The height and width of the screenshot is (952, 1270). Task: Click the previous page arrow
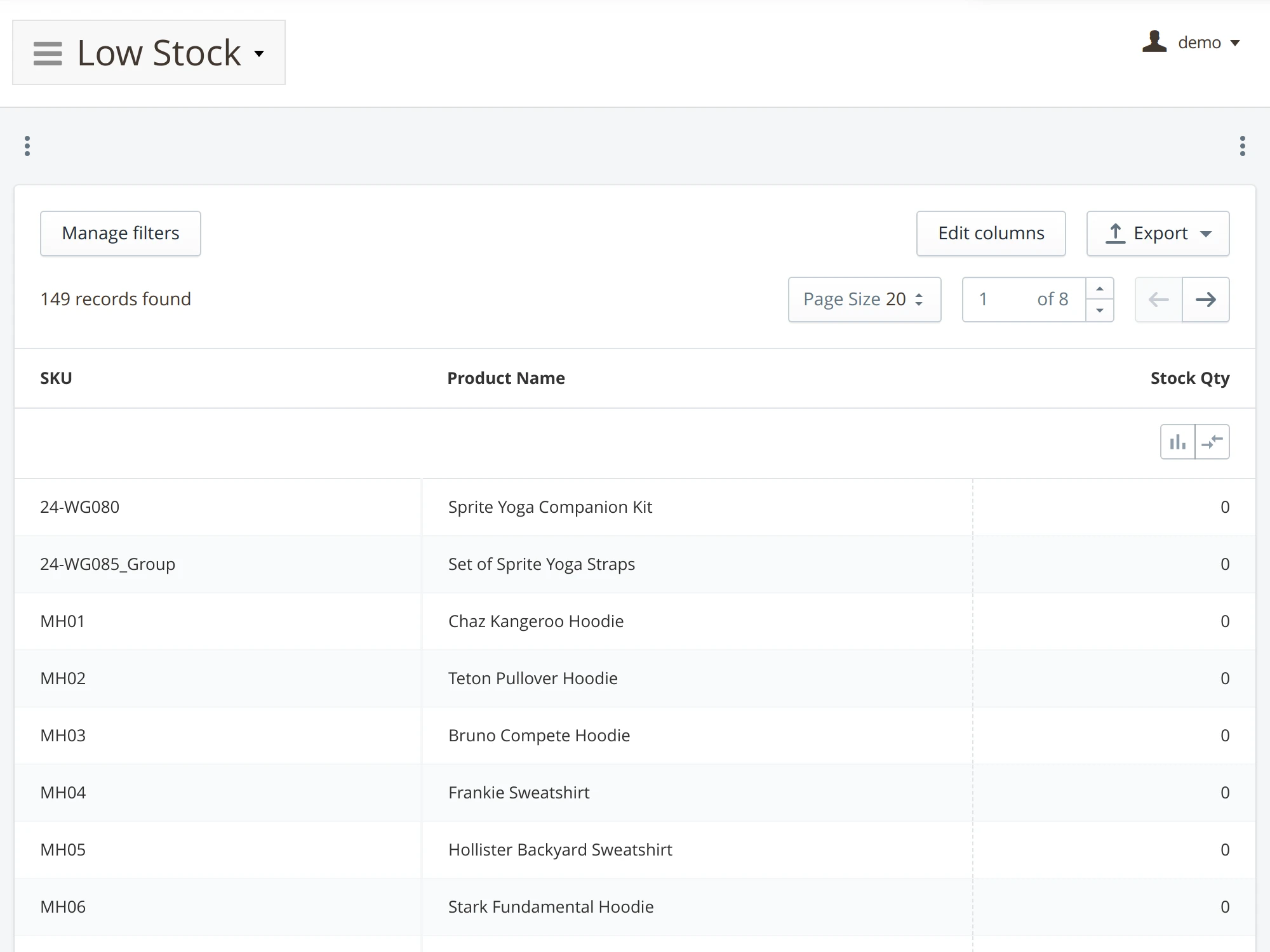(1158, 300)
